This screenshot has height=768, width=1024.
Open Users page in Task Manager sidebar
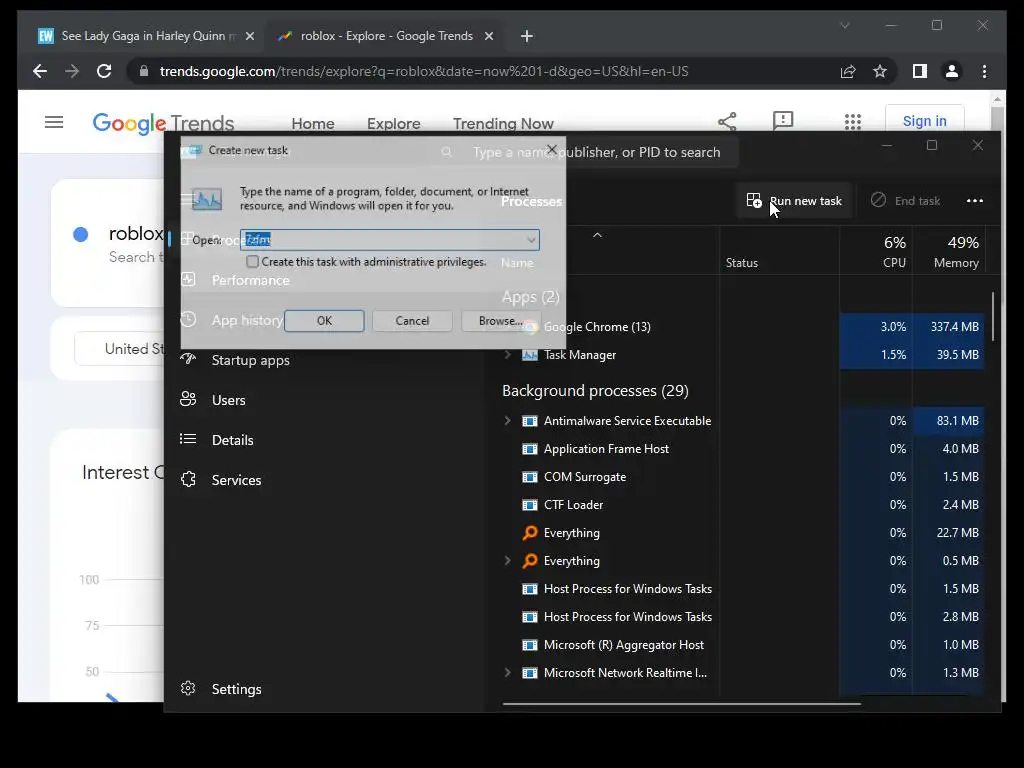point(229,400)
